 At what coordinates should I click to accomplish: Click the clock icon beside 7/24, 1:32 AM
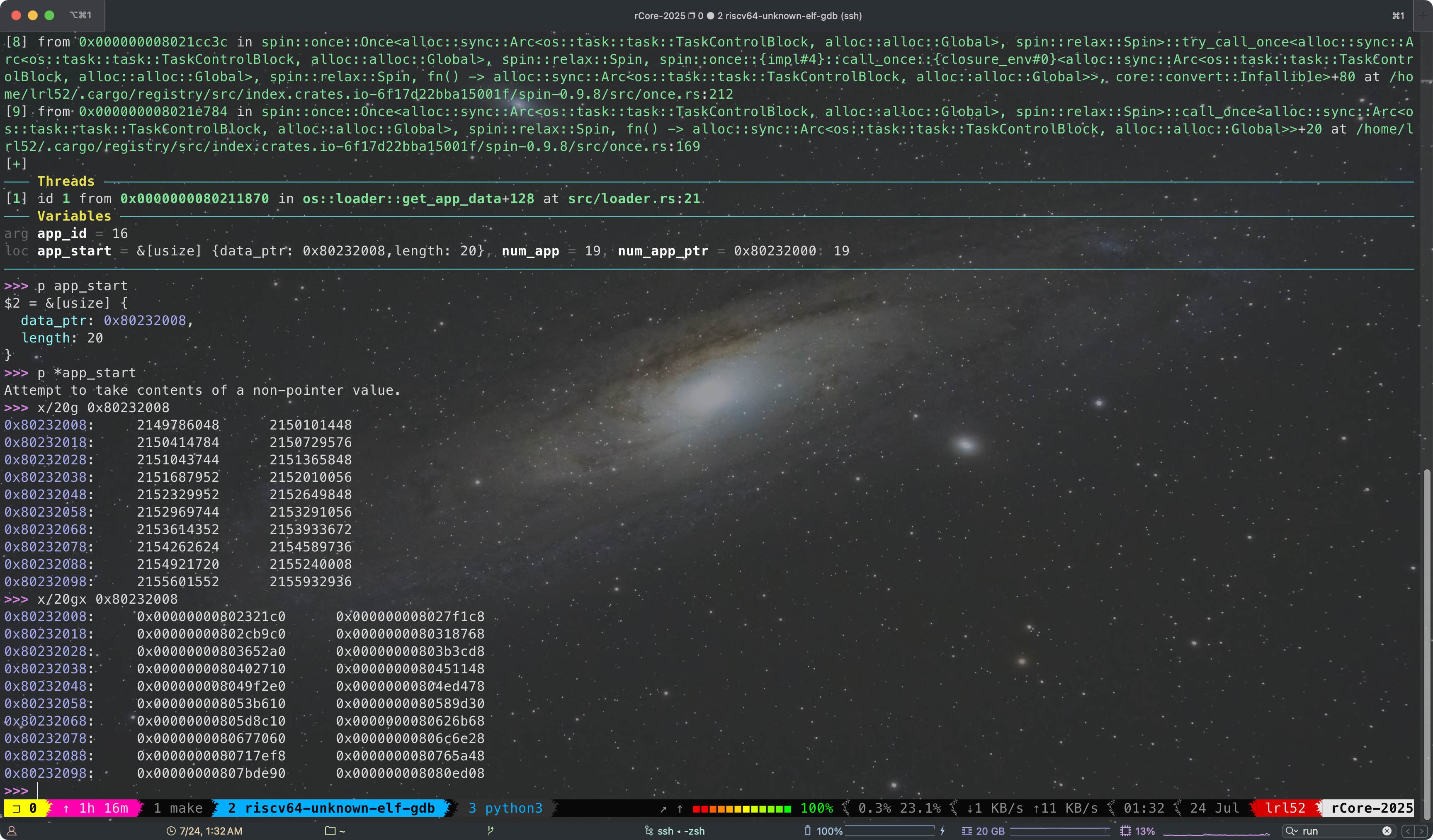pyautogui.click(x=170, y=831)
